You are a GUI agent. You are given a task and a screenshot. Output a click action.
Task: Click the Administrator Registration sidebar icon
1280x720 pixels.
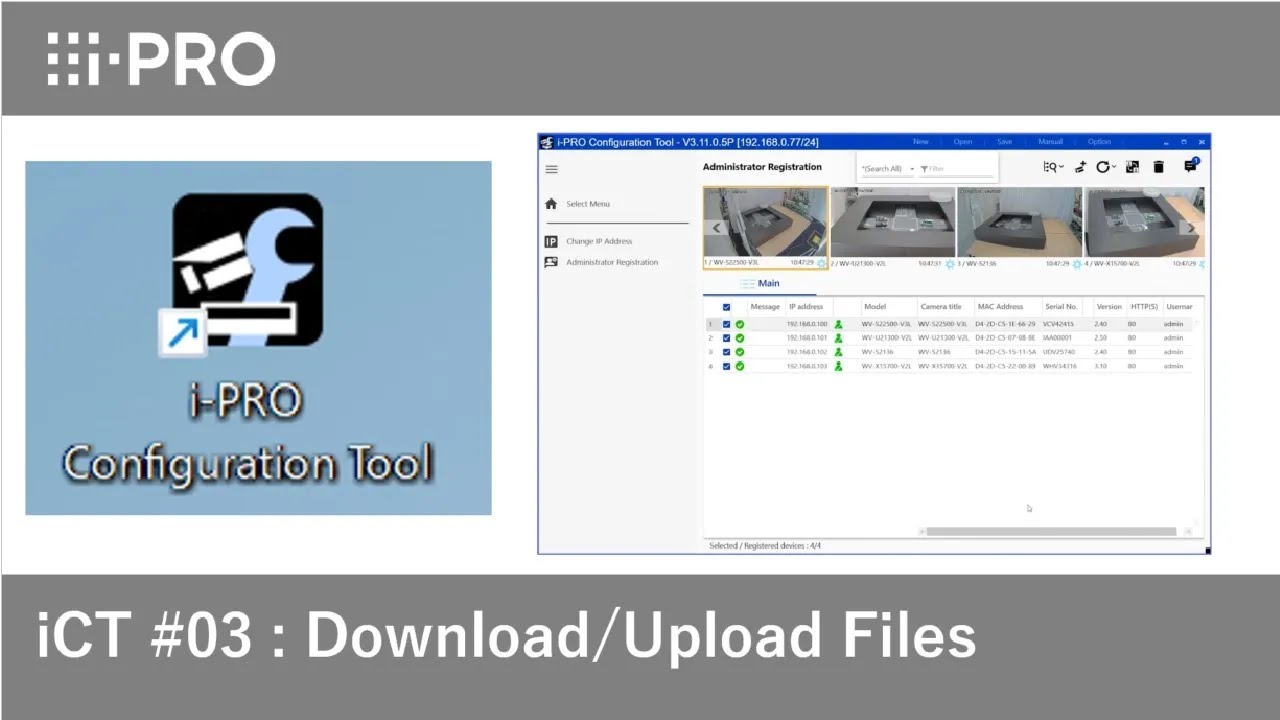tap(551, 262)
